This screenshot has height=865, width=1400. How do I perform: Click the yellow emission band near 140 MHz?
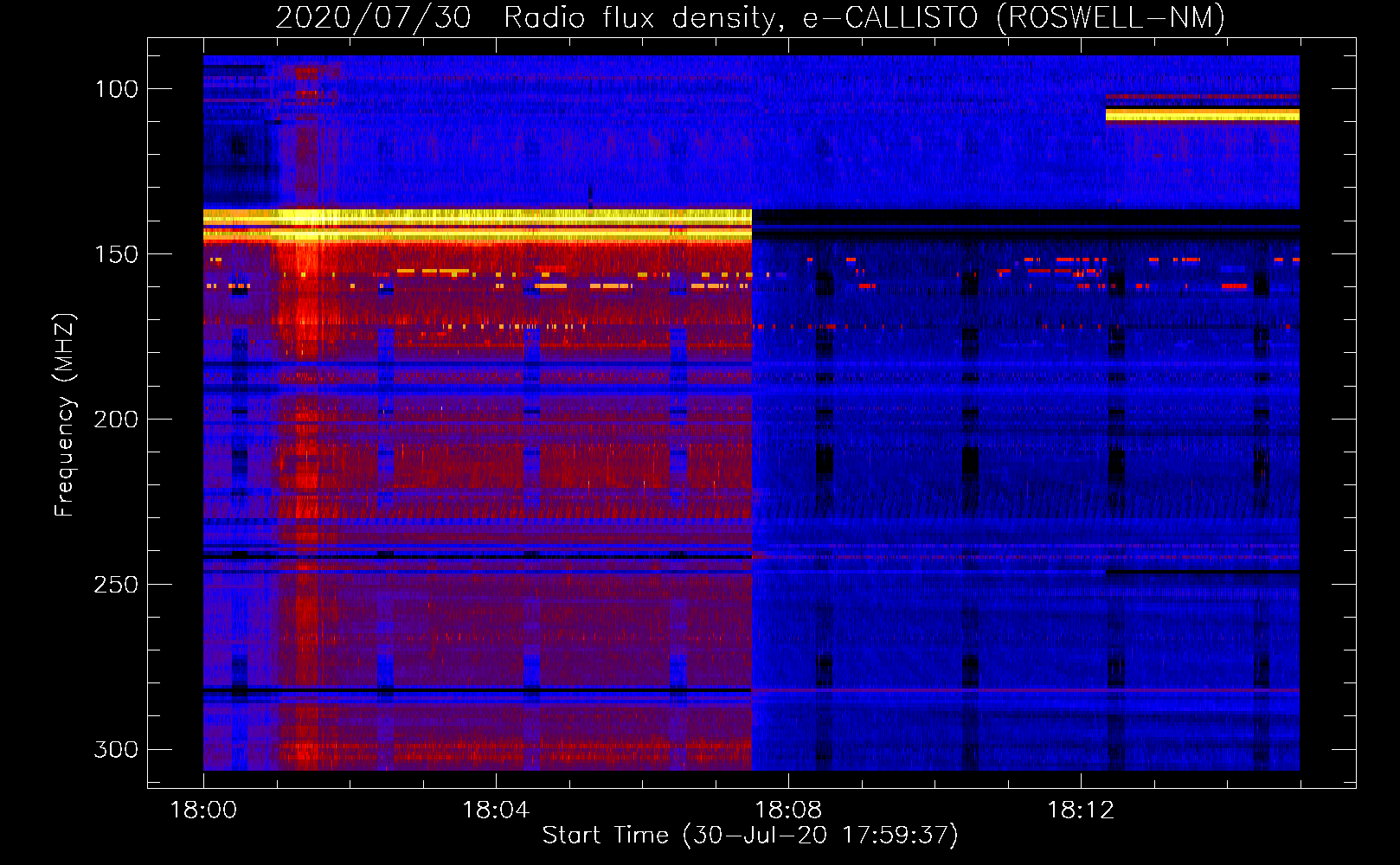tap(478, 225)
